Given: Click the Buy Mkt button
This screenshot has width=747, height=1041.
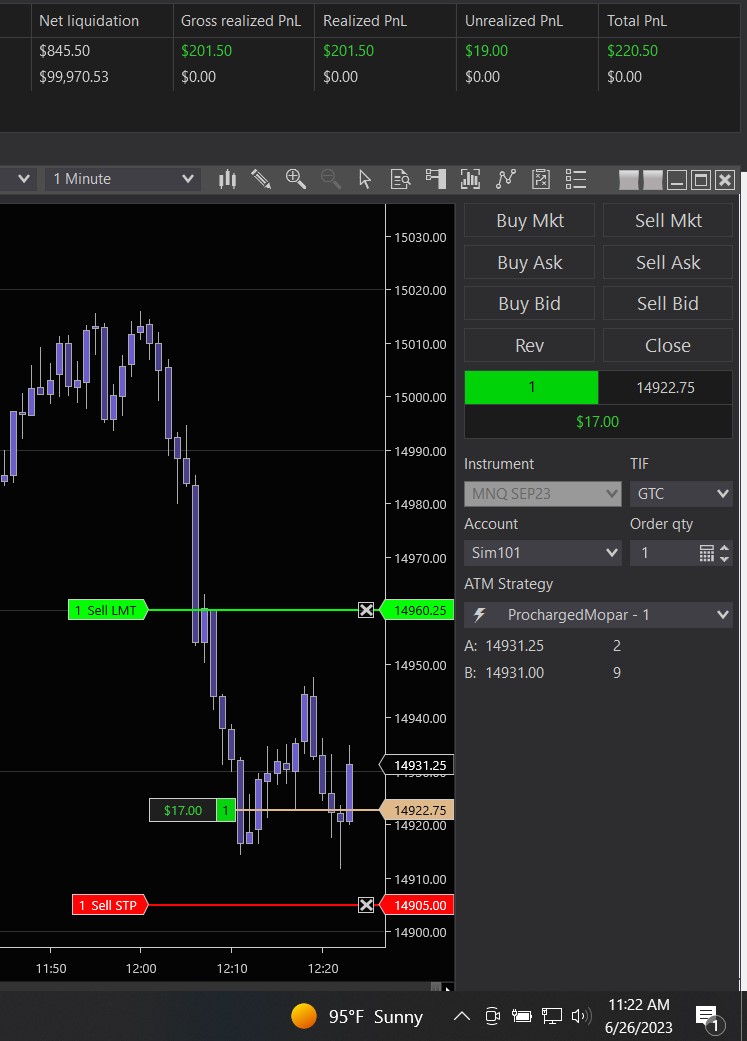Looking at the screenshot, I should point(529,220).
